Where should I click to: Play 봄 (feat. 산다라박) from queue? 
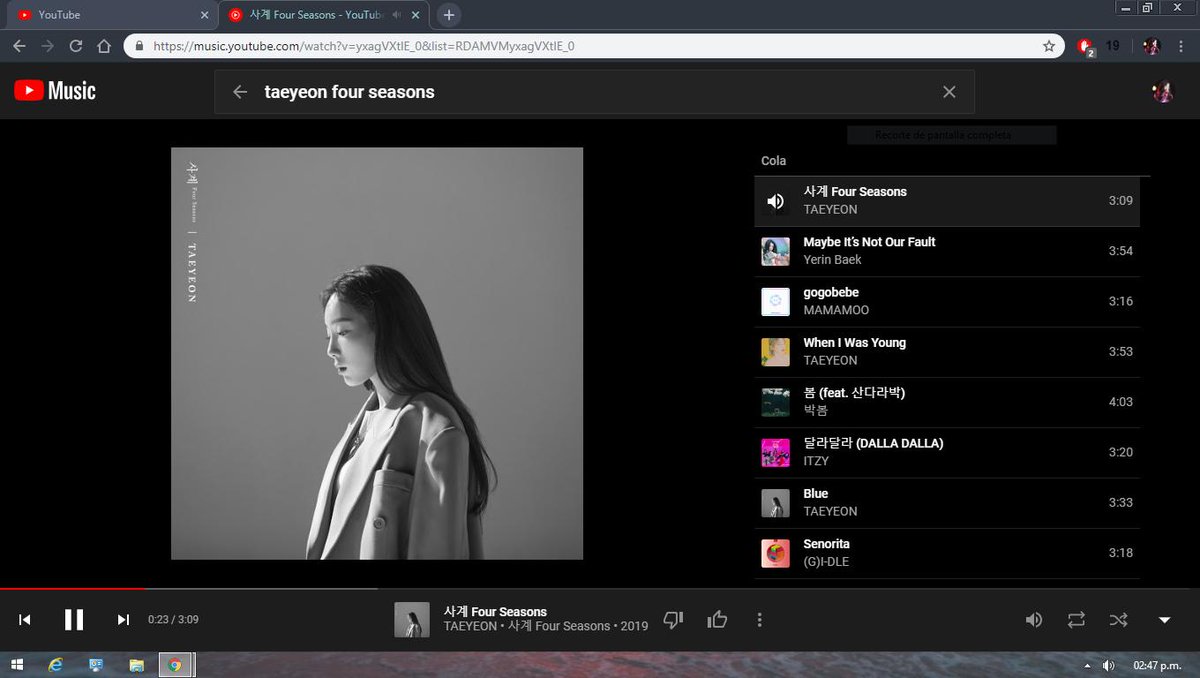tap(947, 402)
